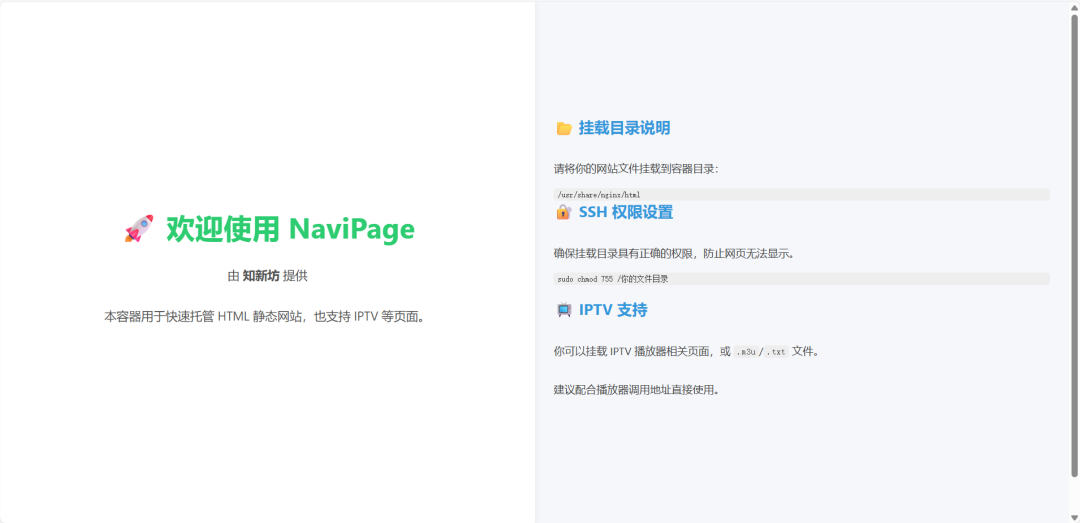Click the lock icon next to SSH 权限设置
Screen dimensions: 1080x523
(x=564, y=212)
